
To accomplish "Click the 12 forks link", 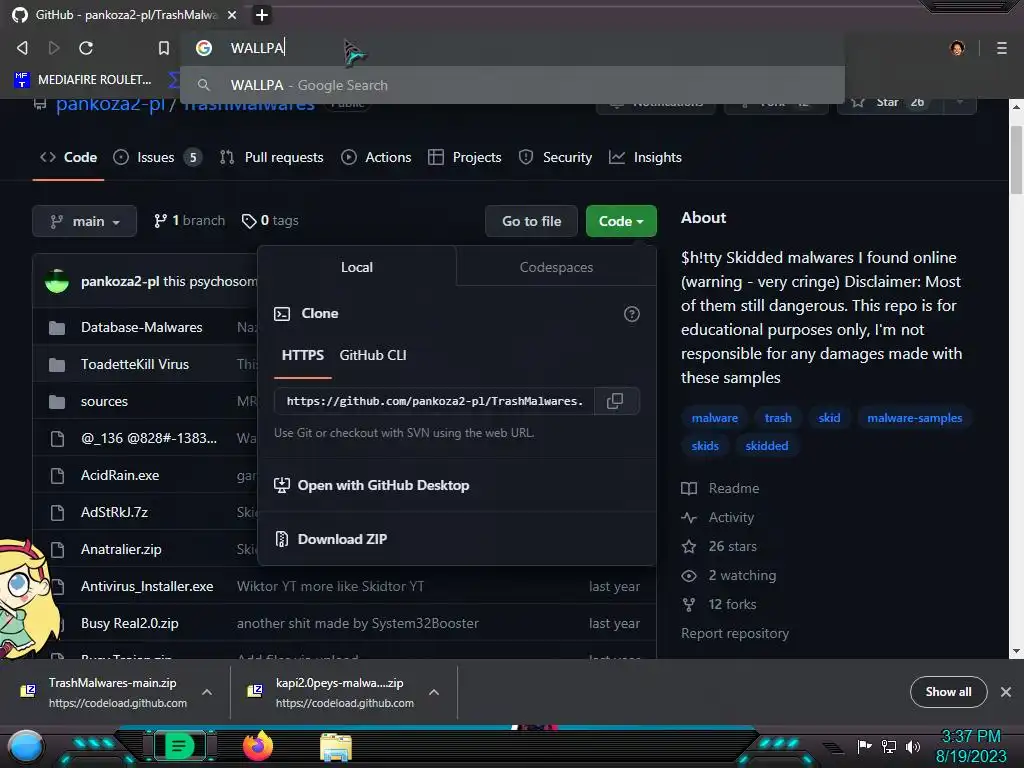I will (719, 605).
